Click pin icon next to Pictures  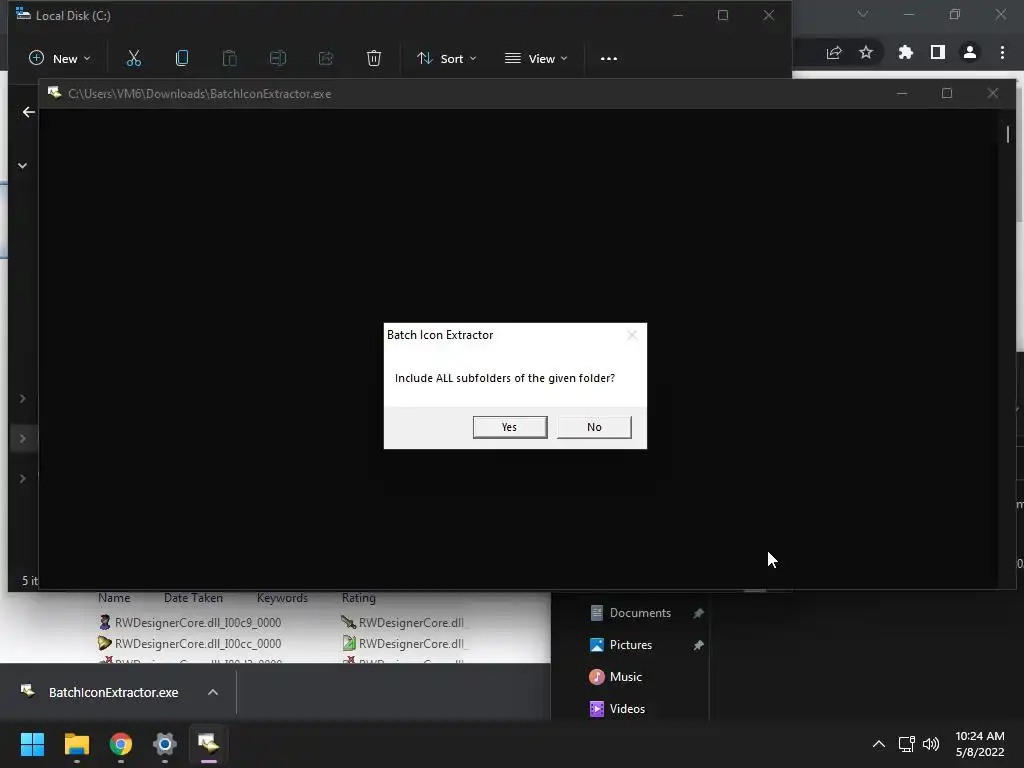[x=698, y=645]
